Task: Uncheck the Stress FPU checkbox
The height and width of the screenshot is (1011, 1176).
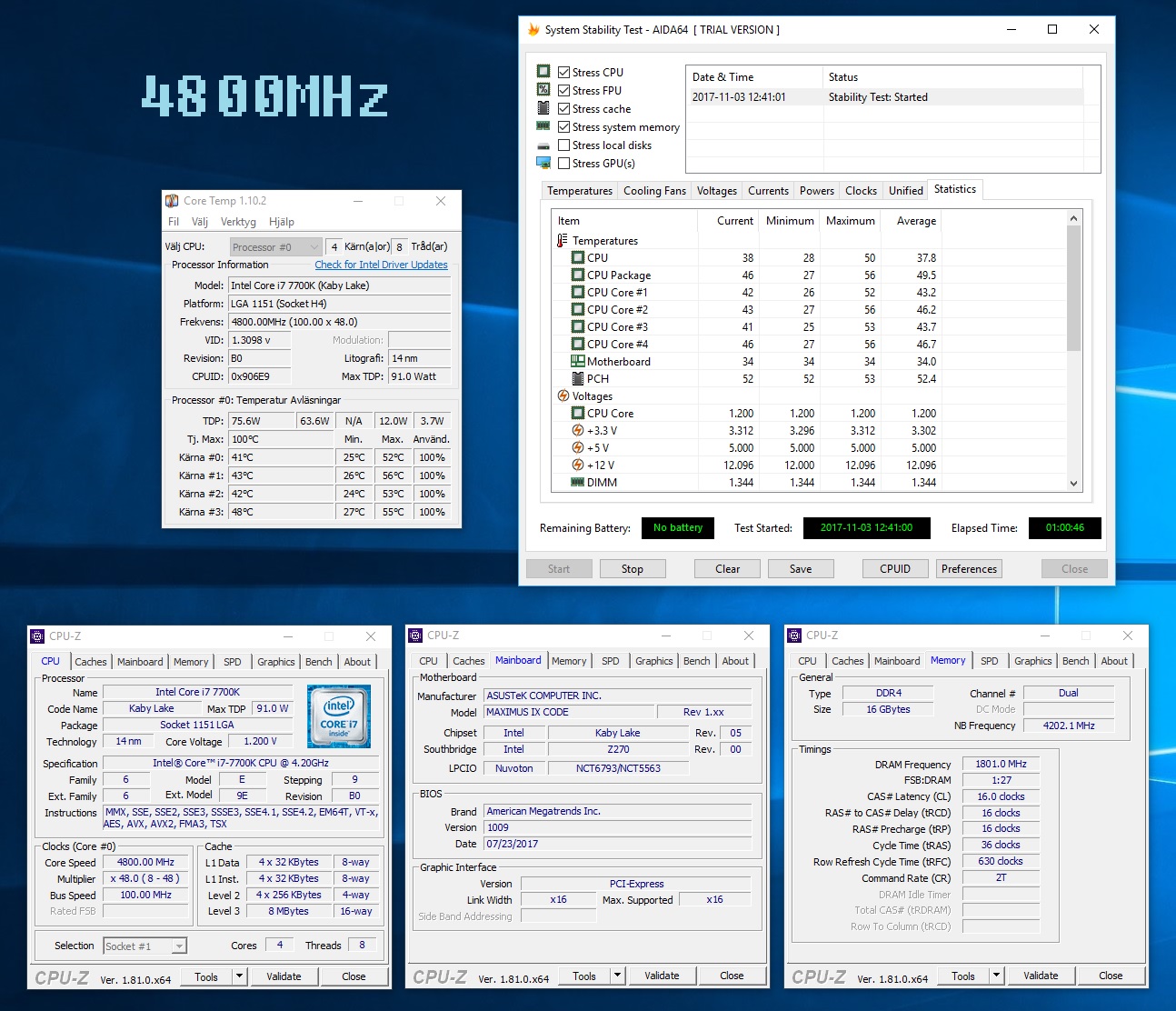Action: tap(564, 91)
